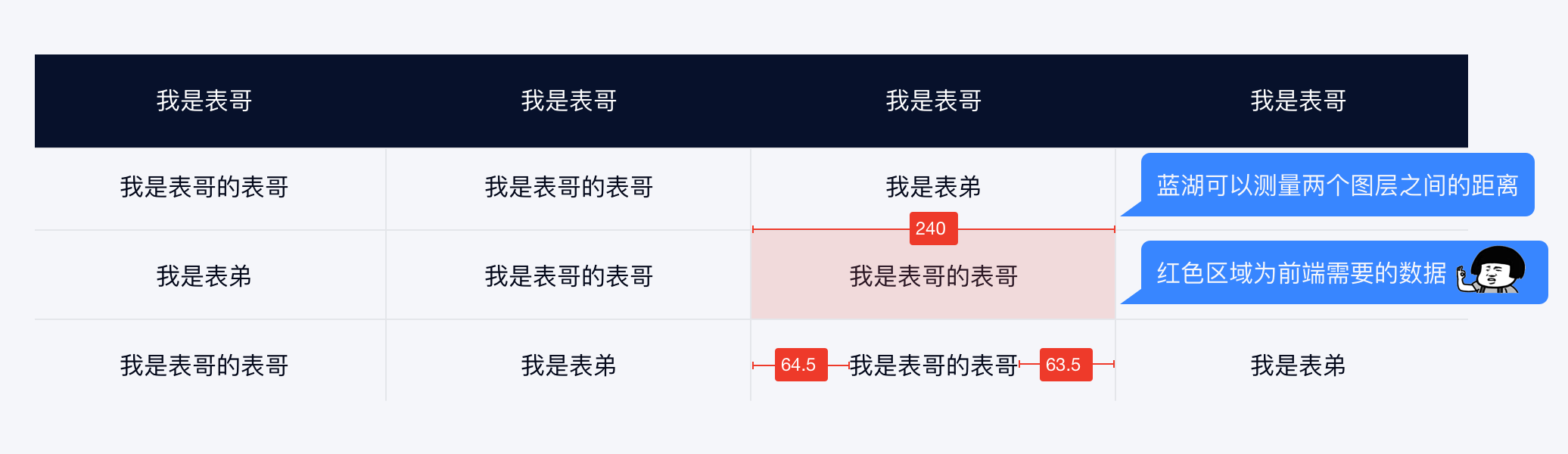Click the meme face sticker in the blue bubble
This screenshot has height=454, width=1568.
[x=1490, y=270]
